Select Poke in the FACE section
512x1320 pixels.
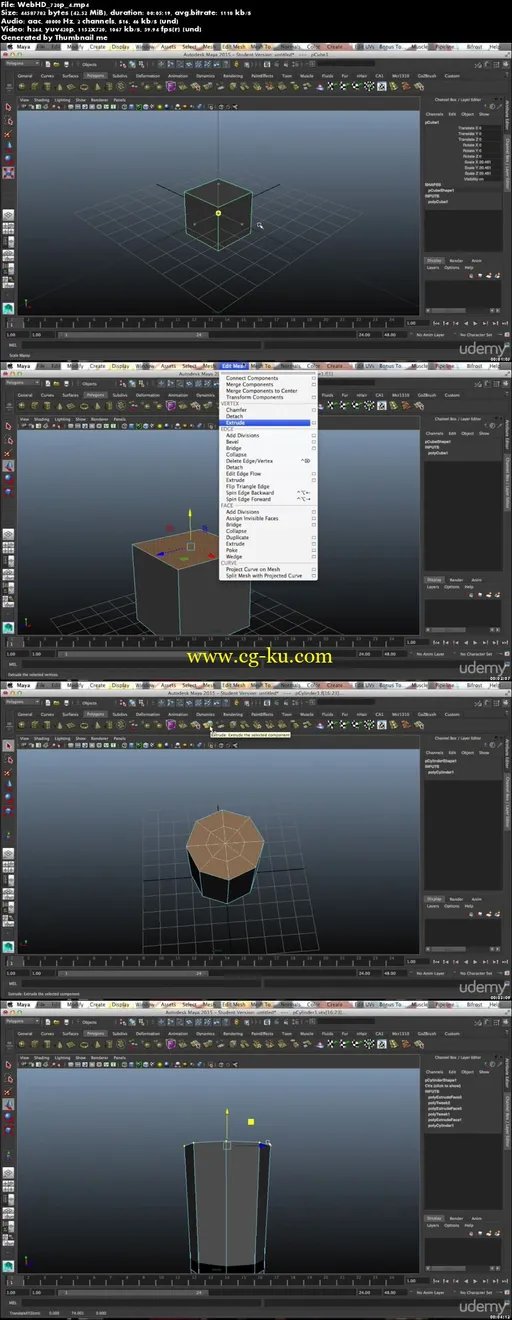pos(231,550)
